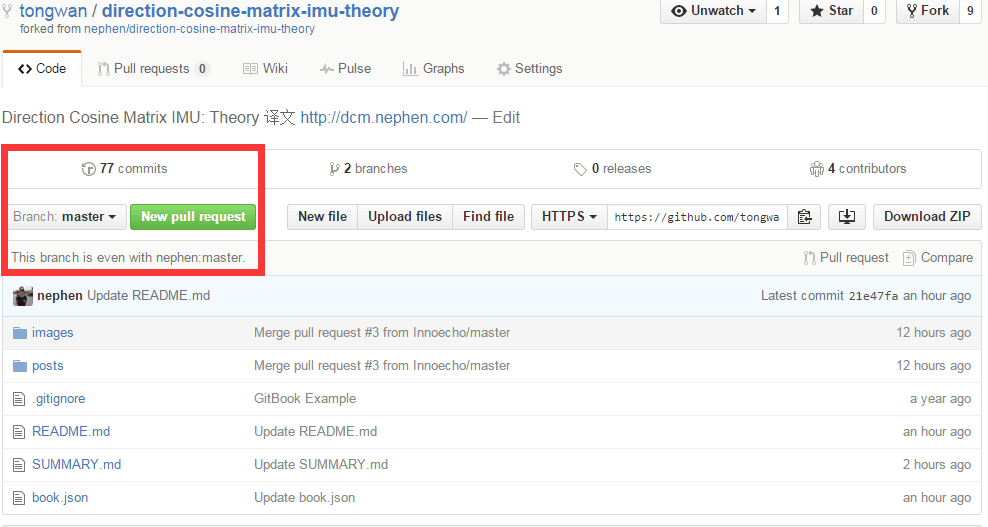Click the book.json file icon

point(20,498)
